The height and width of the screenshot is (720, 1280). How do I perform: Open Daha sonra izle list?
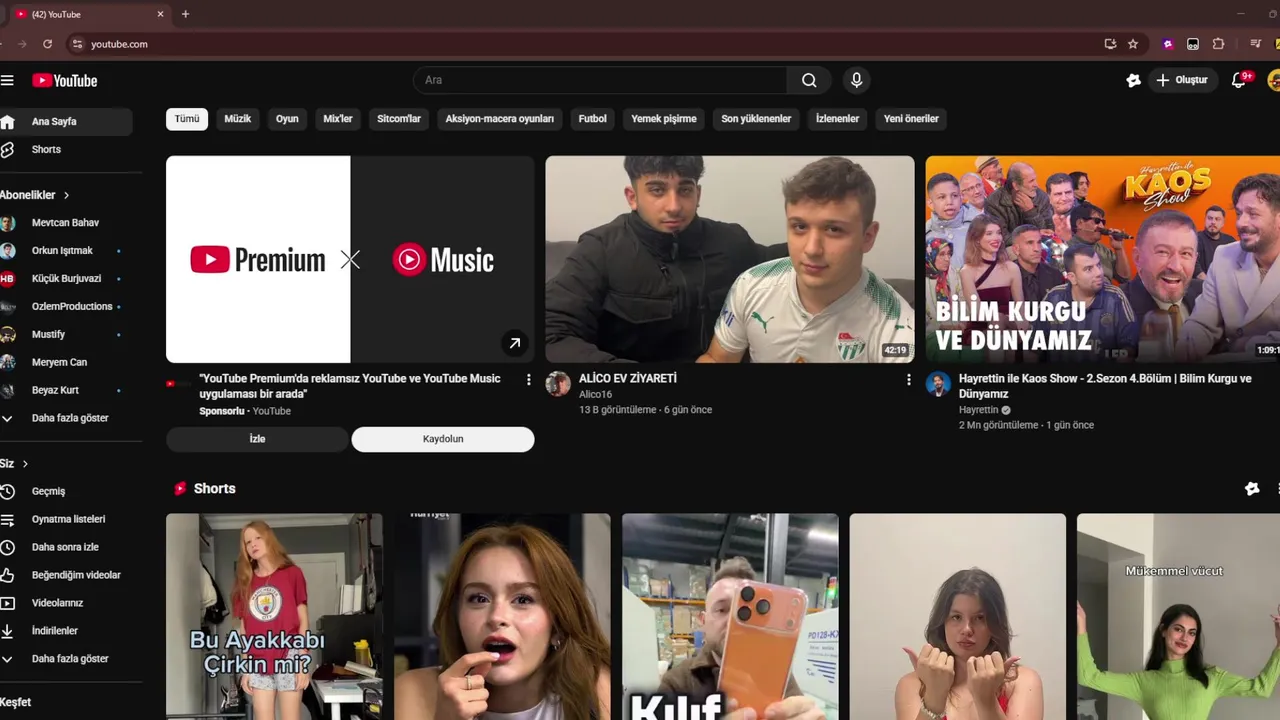point(65,547)
